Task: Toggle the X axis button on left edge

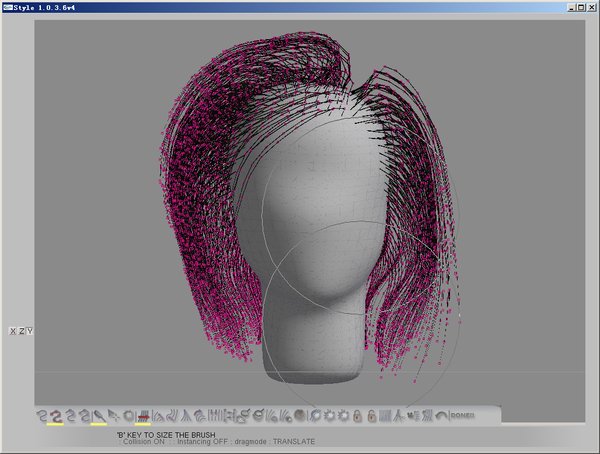Action: click(12, 330)
